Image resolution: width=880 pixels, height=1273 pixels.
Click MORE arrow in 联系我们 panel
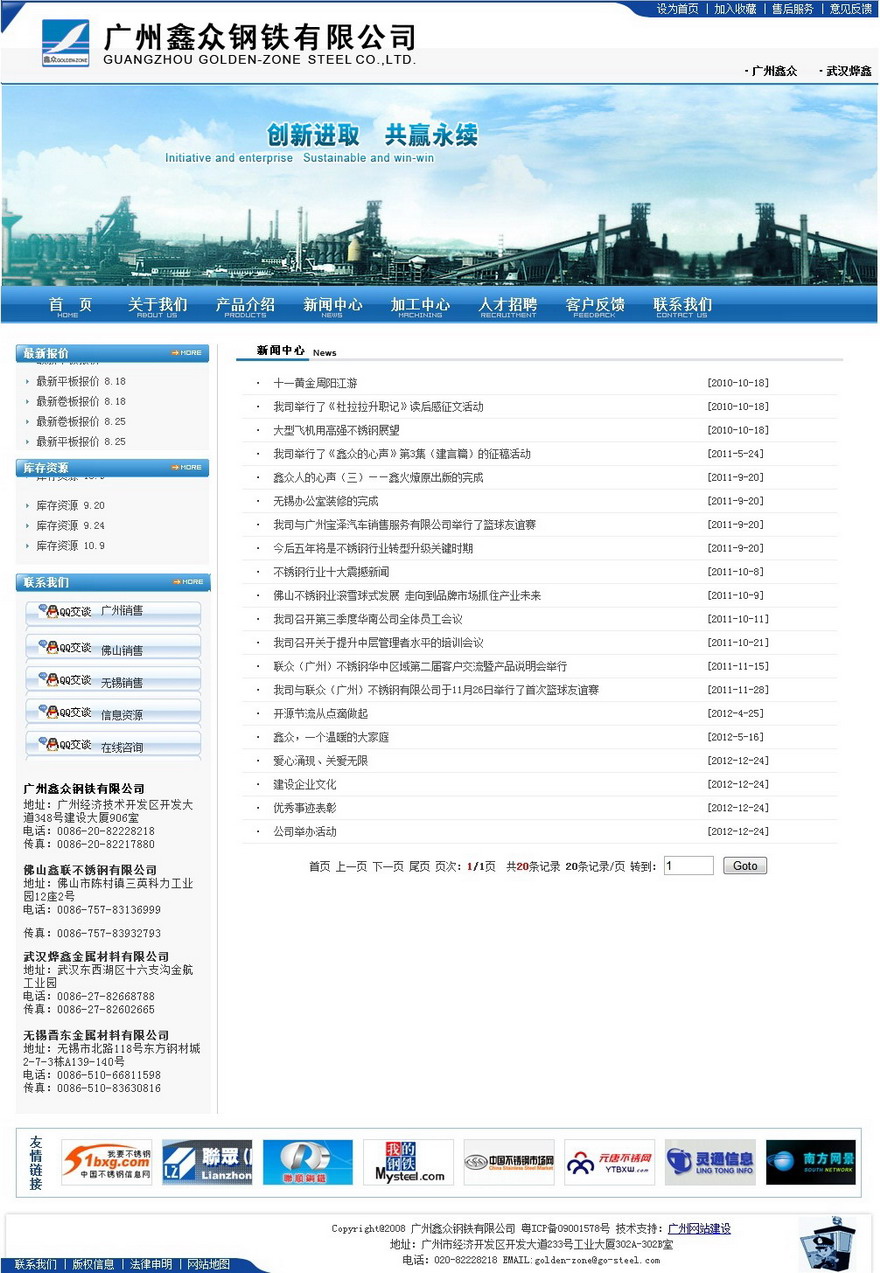pos(187,582)
